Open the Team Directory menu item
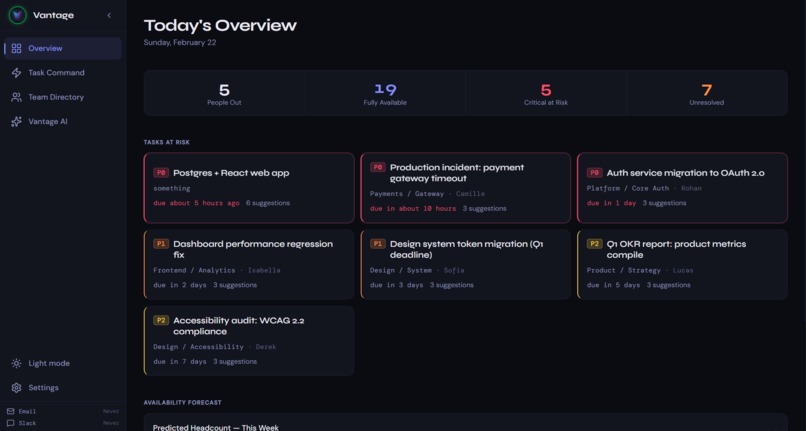The image size is (806, 431). click(x=63, y=97)
